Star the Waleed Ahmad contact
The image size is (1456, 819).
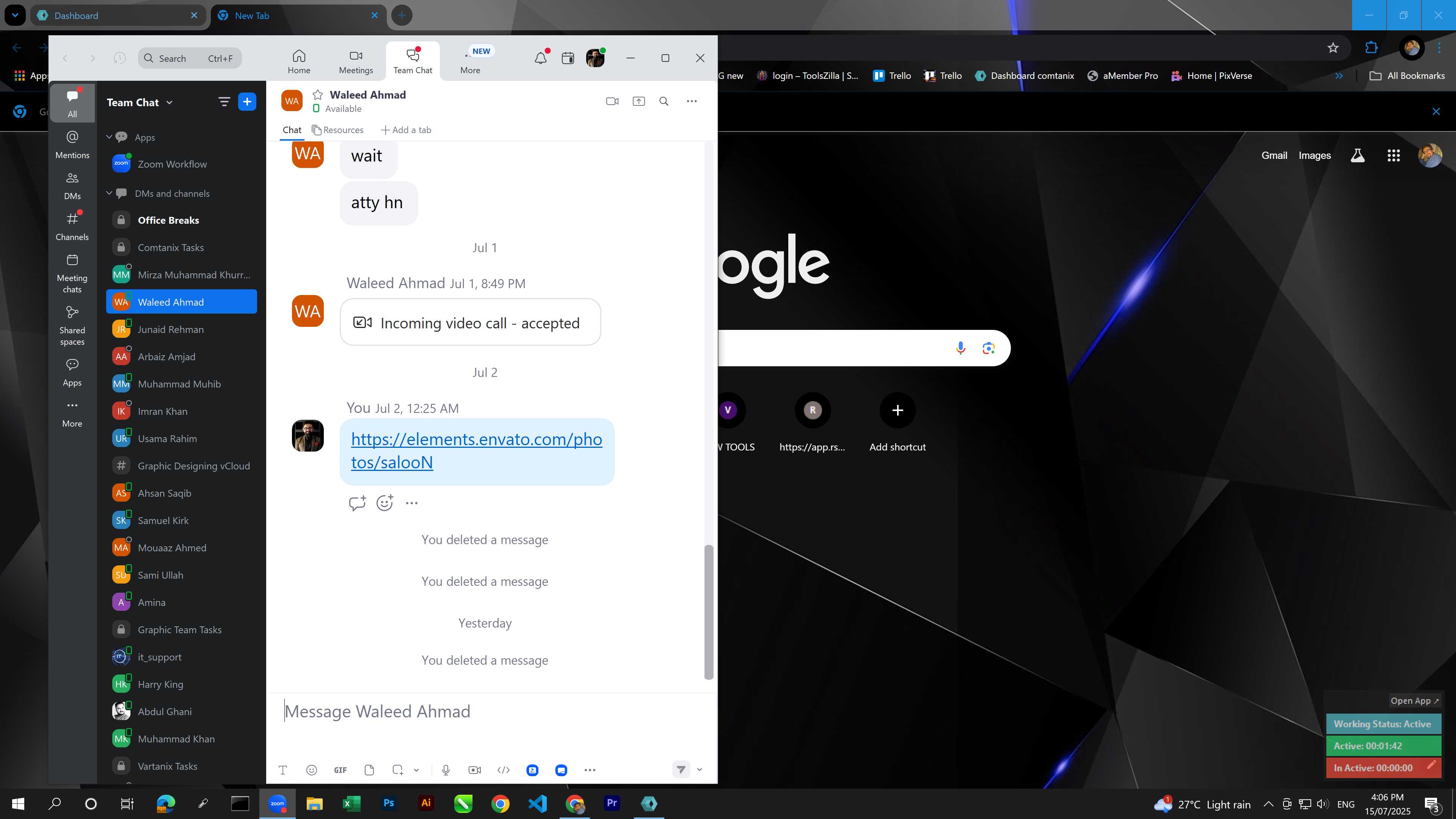coord(318,94)
